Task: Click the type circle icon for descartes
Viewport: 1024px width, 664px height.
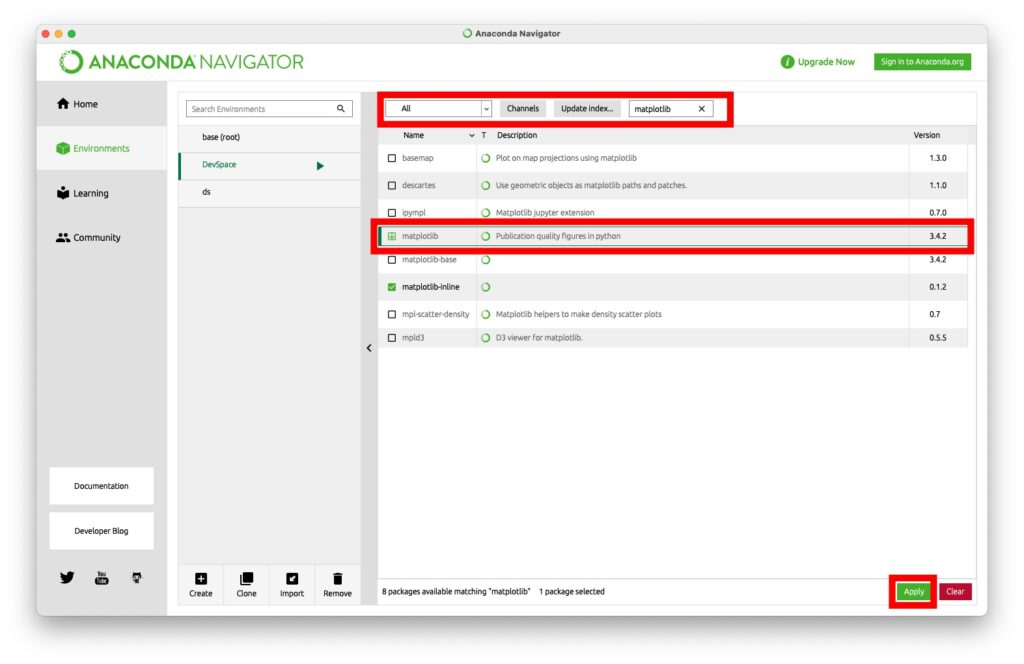Action: [x=485, y=185]
